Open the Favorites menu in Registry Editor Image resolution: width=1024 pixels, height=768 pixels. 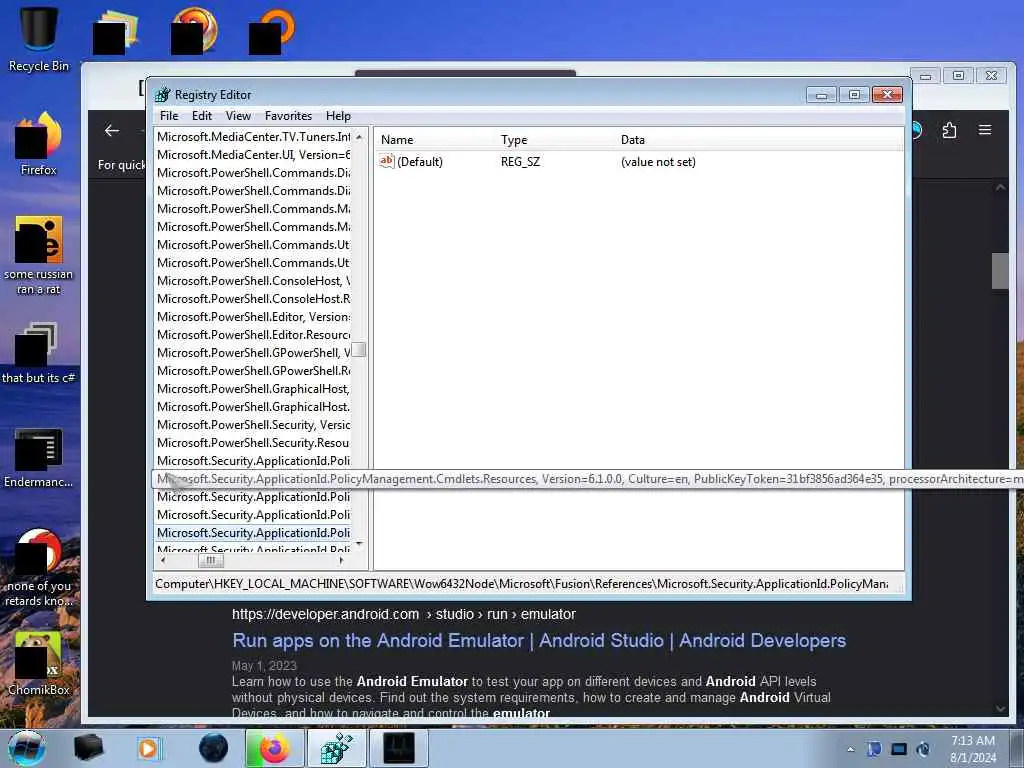pyautogui.click(x=288, y=116)
